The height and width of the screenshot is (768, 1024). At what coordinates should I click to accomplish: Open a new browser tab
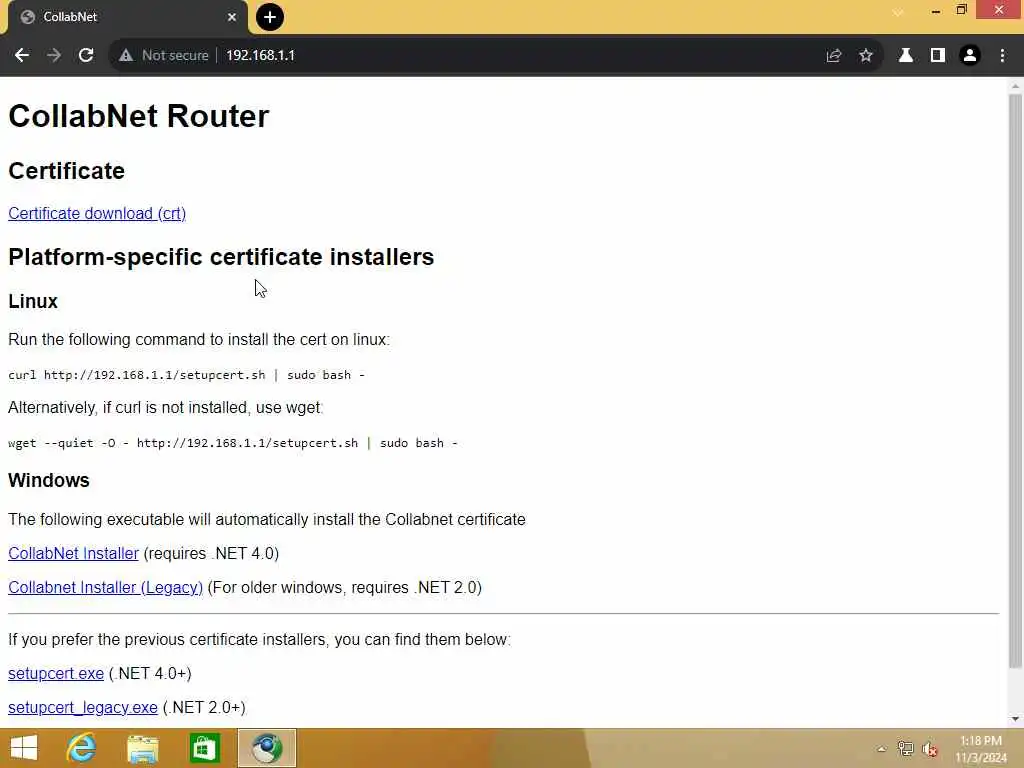pyautogui.click(x=270, y=17)
